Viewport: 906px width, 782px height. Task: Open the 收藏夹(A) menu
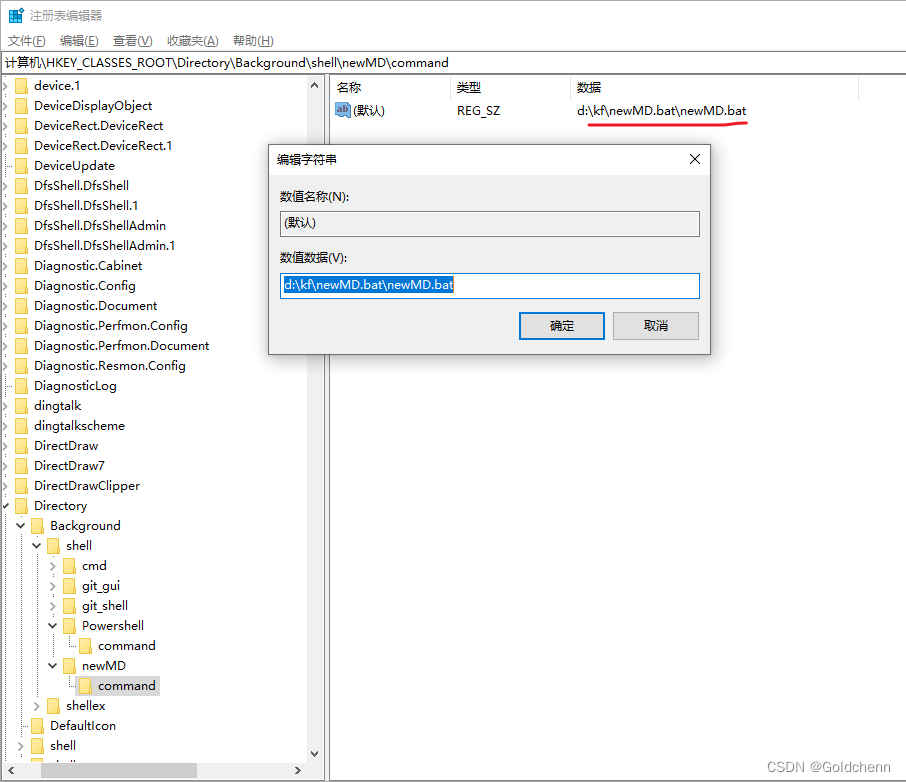(192, 40)
